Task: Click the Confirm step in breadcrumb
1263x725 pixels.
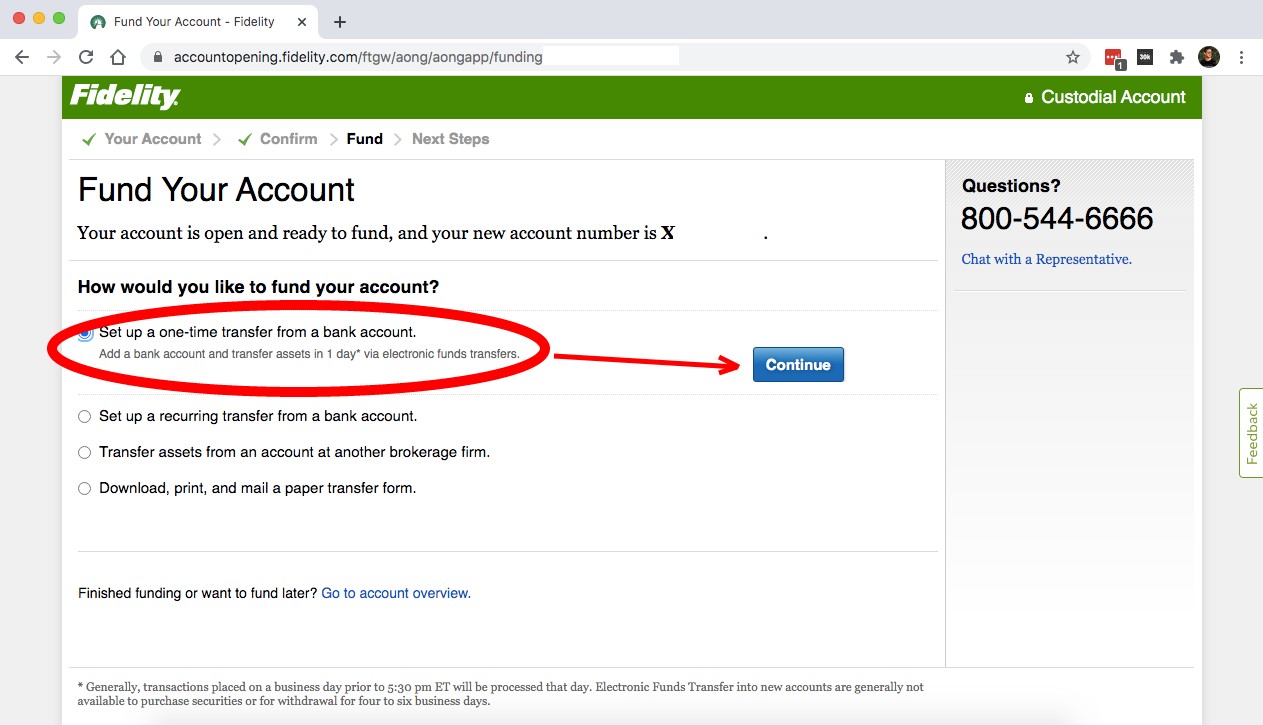Action: (x=288, y=139)
